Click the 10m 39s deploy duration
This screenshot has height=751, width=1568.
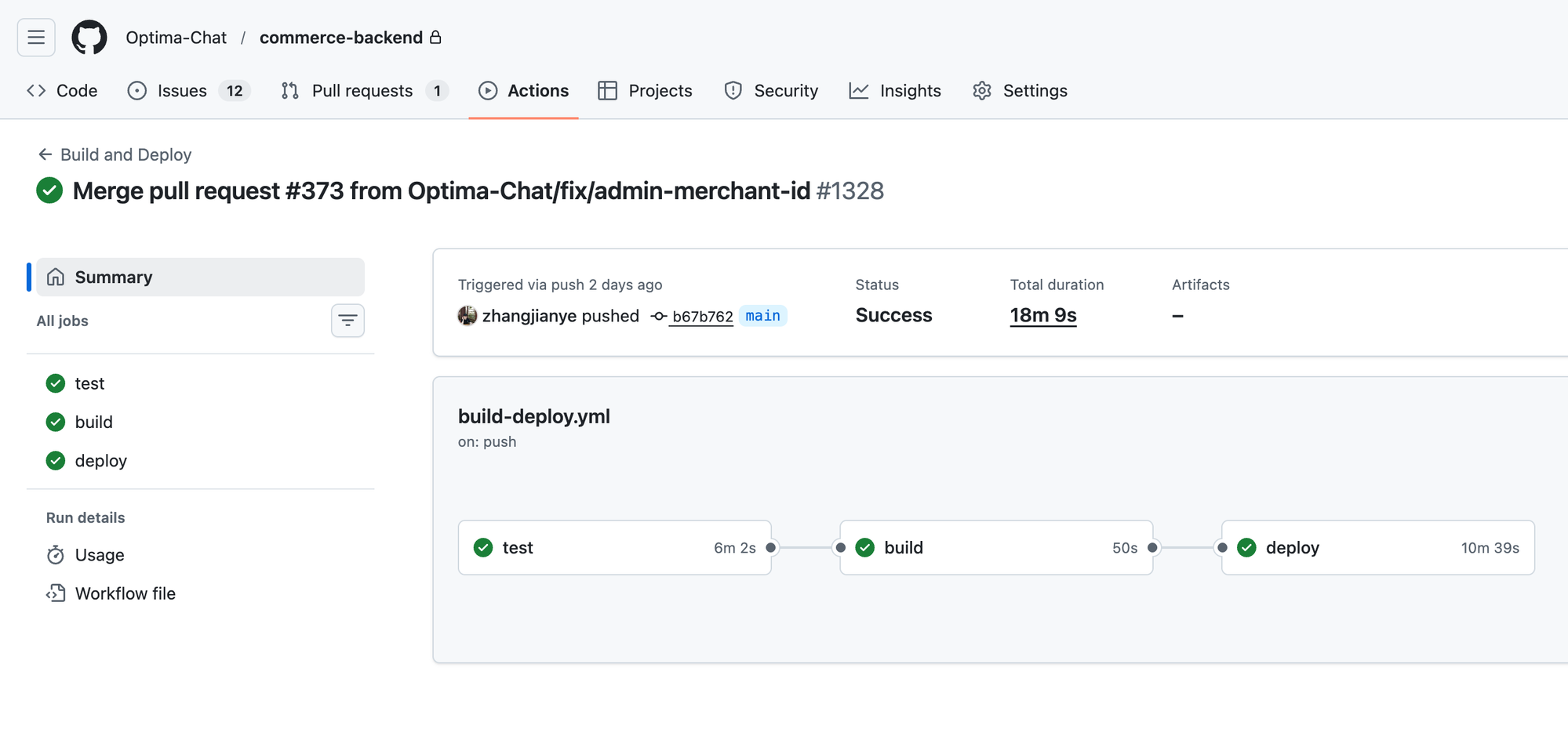(1490, 548)
